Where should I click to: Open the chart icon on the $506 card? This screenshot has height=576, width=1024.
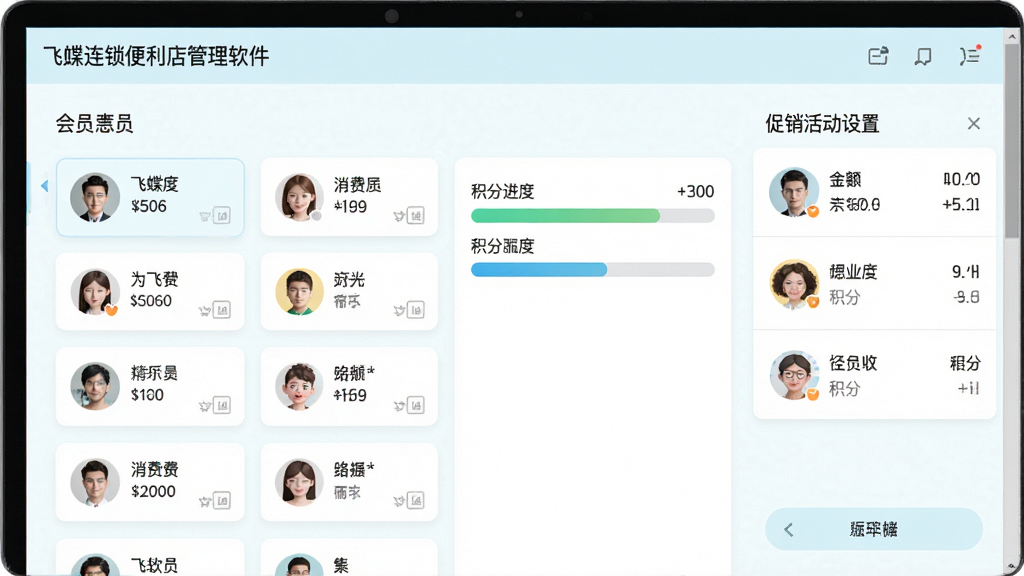click(222, 215)
